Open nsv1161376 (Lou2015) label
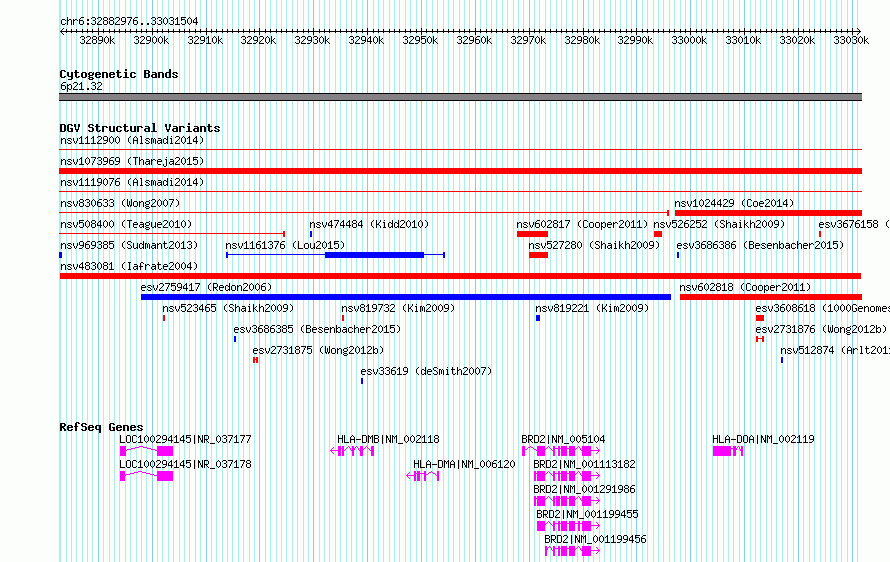The height and width of the screenshot is (562, 890). click(x=285, y=245)
